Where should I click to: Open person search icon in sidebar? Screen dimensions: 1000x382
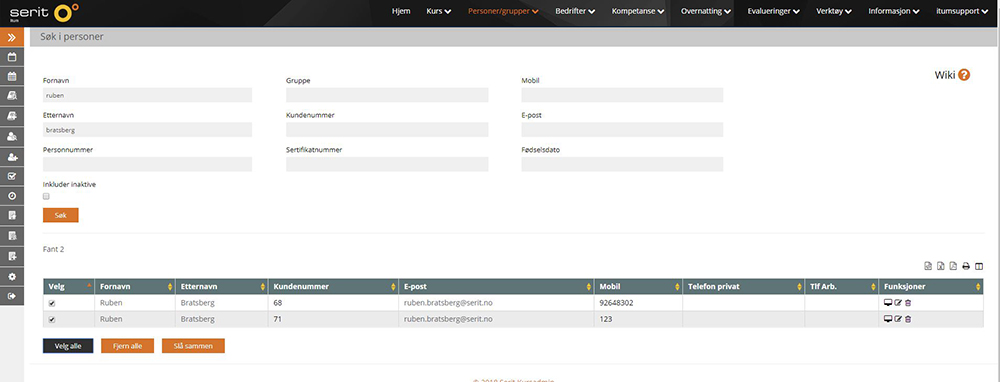[x=11, y=136]
